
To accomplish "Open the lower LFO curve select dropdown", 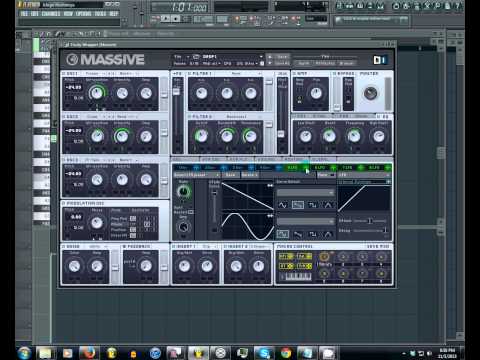I will point(305,221).
